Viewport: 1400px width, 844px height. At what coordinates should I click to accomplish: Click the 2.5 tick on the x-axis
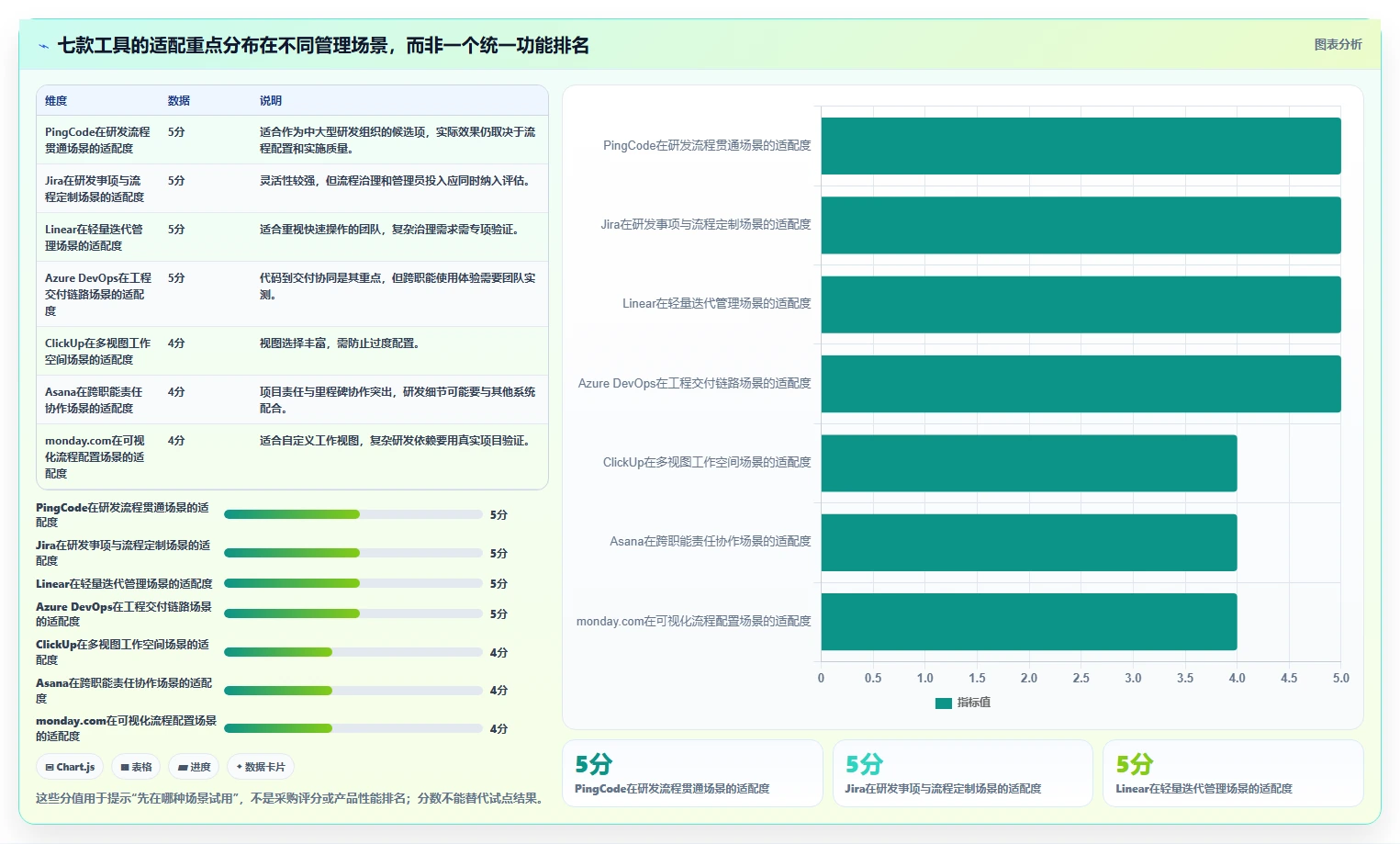pos(1081,679)
